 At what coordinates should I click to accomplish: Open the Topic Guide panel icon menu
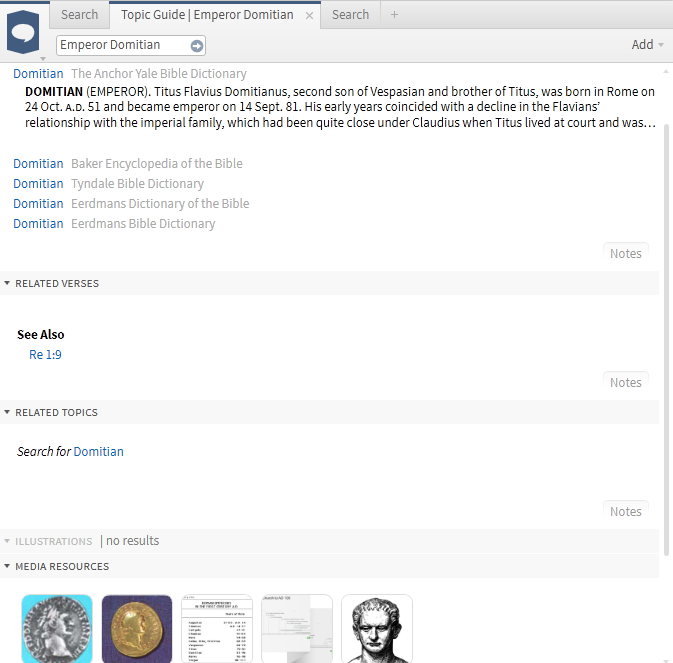23,33
